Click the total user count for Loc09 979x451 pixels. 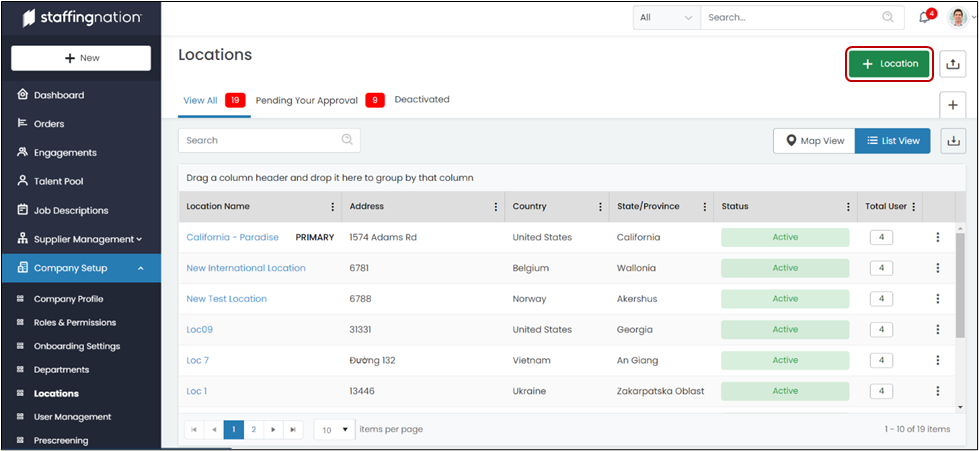pos(881,329)
